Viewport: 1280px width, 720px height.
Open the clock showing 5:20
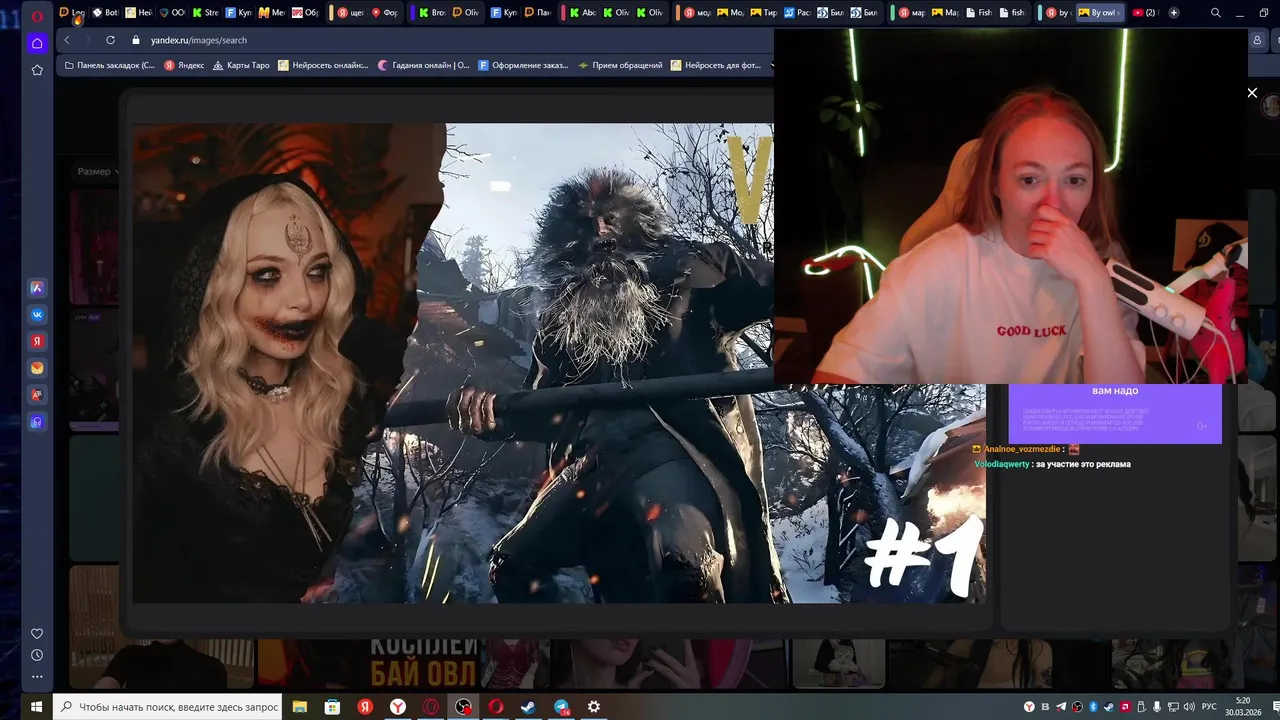tap(1243, 706)
